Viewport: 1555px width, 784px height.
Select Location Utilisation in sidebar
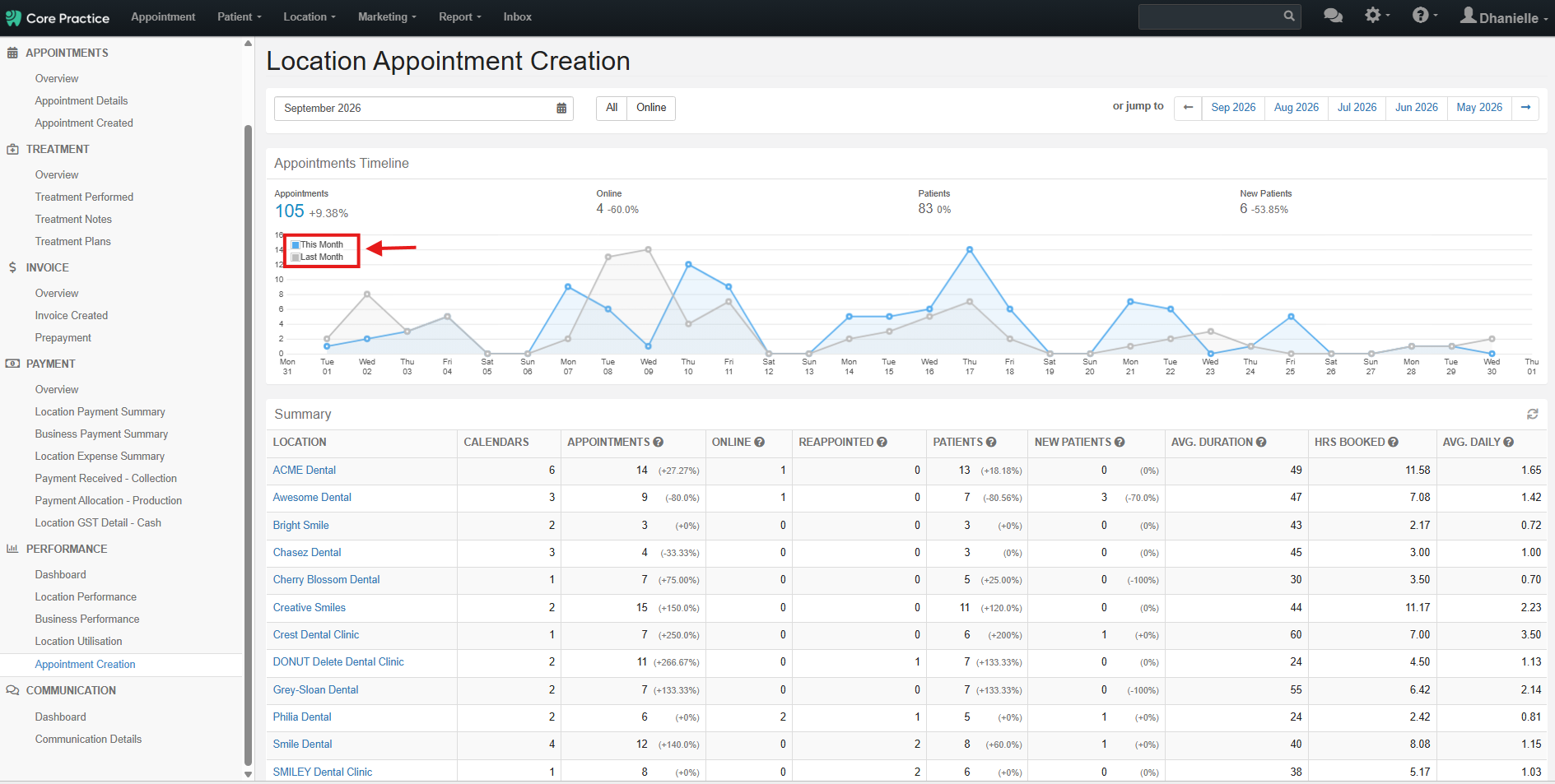pos(78,641)
